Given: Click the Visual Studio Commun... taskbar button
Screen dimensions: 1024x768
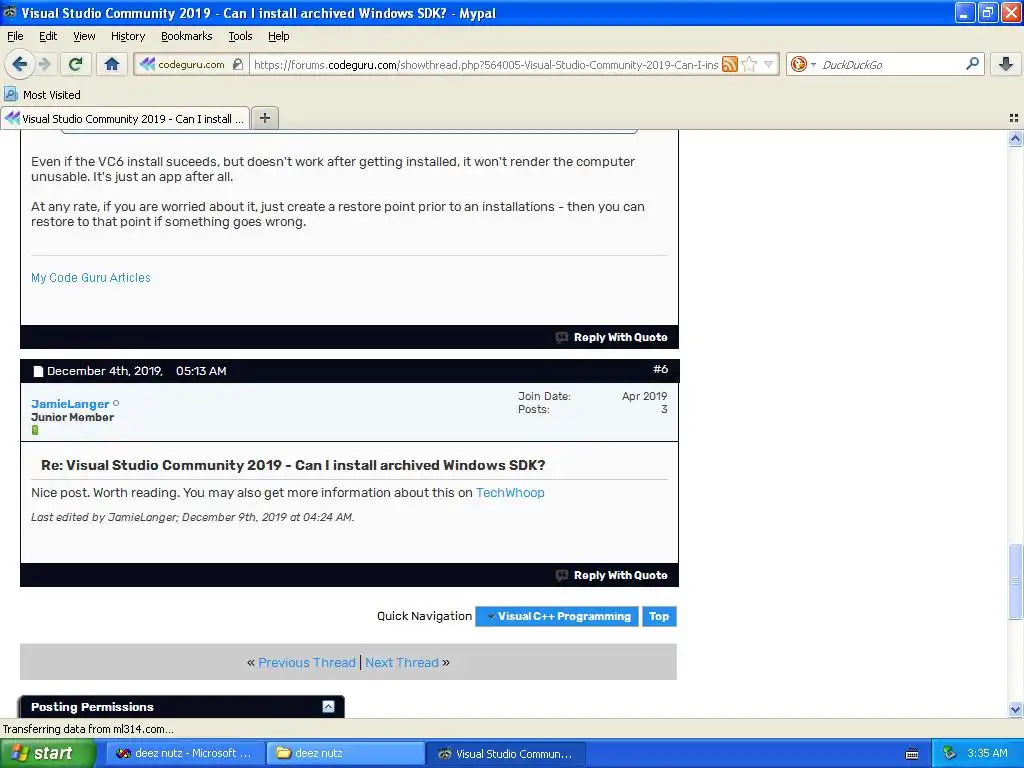Looking at the screenshot, I should point(505,753).
